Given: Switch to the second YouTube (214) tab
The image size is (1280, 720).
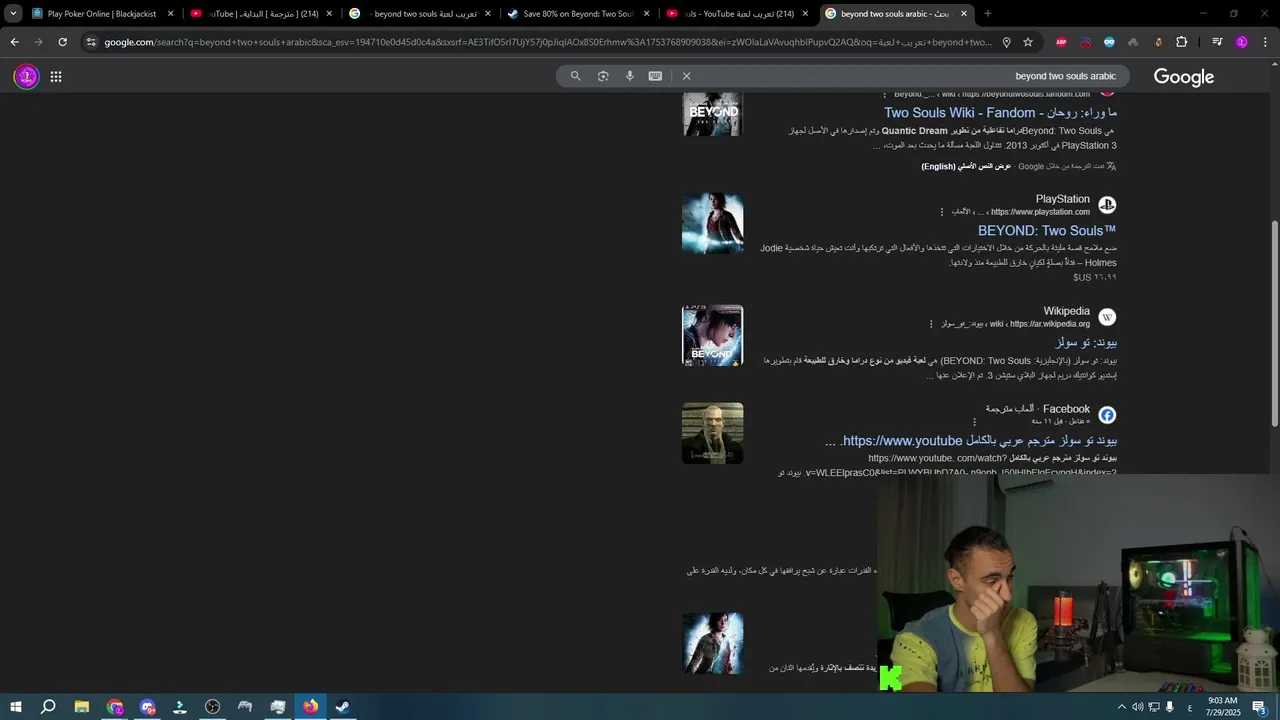Looking at the screenshot, I should (x=738, y=14).
